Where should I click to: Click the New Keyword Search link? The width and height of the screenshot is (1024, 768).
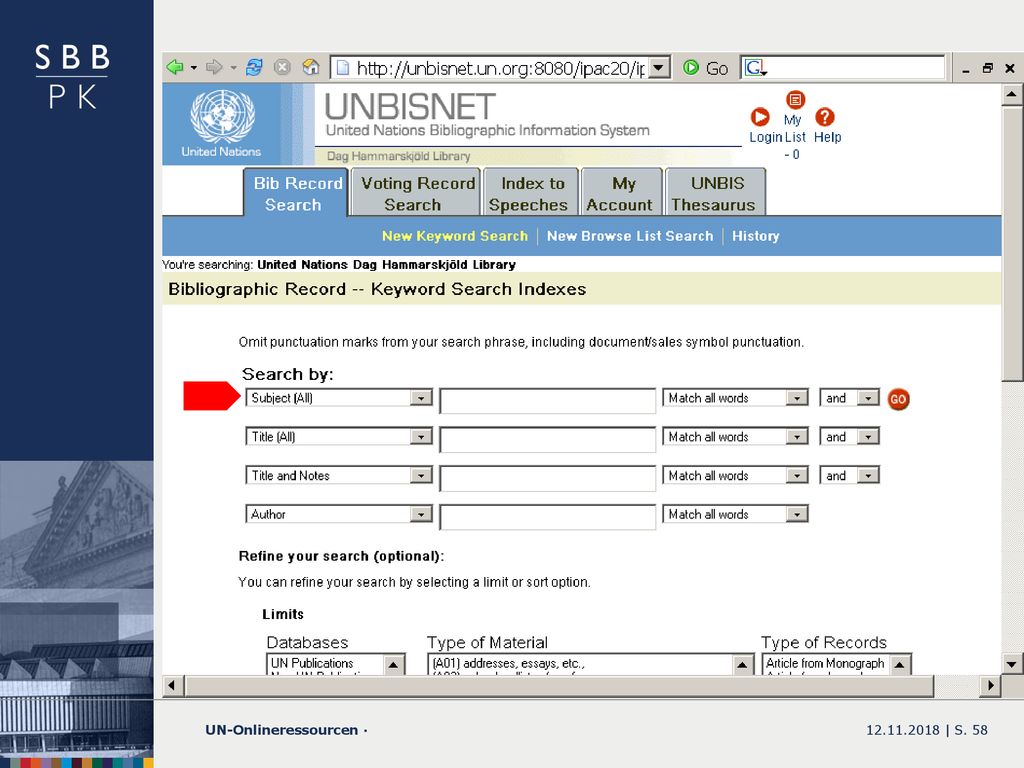click(x=455, y=236)
